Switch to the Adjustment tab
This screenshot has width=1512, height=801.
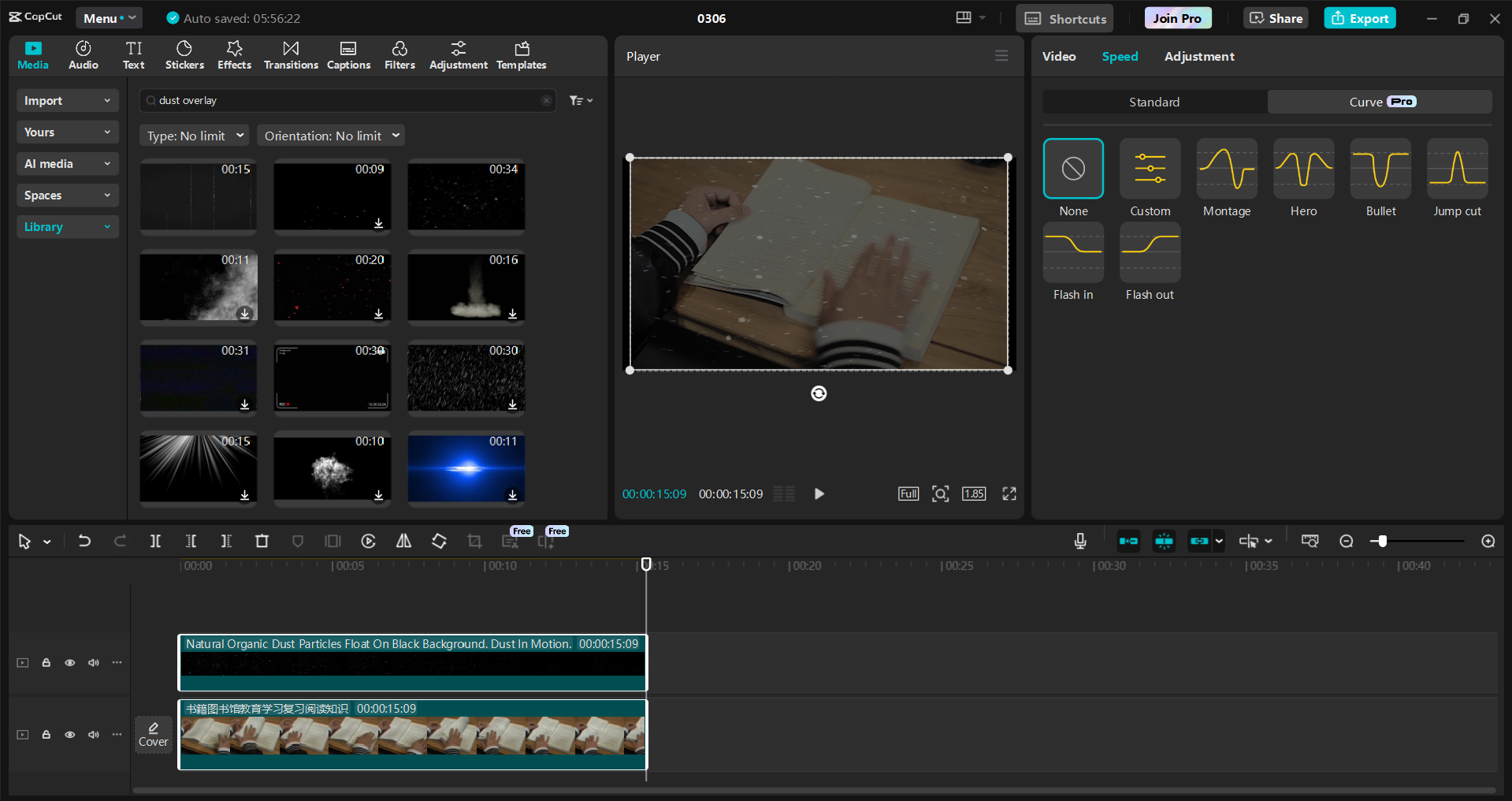(x=1198, y=56)
